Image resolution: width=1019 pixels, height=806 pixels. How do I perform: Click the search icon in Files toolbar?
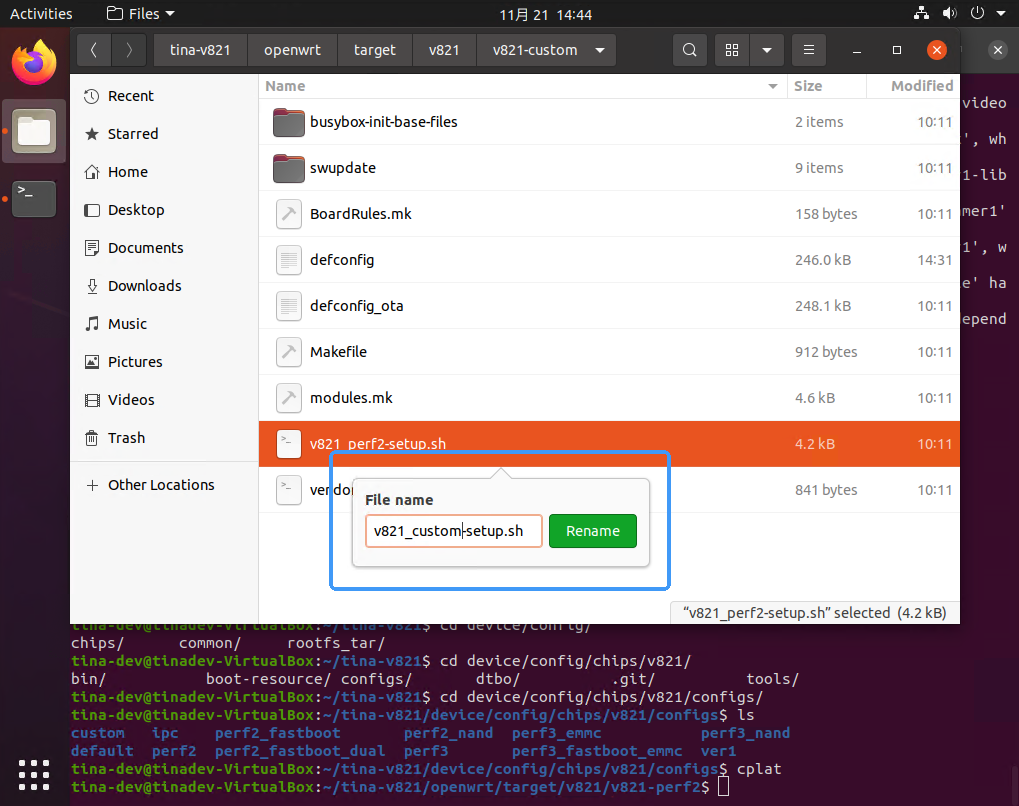coord(689,50)
